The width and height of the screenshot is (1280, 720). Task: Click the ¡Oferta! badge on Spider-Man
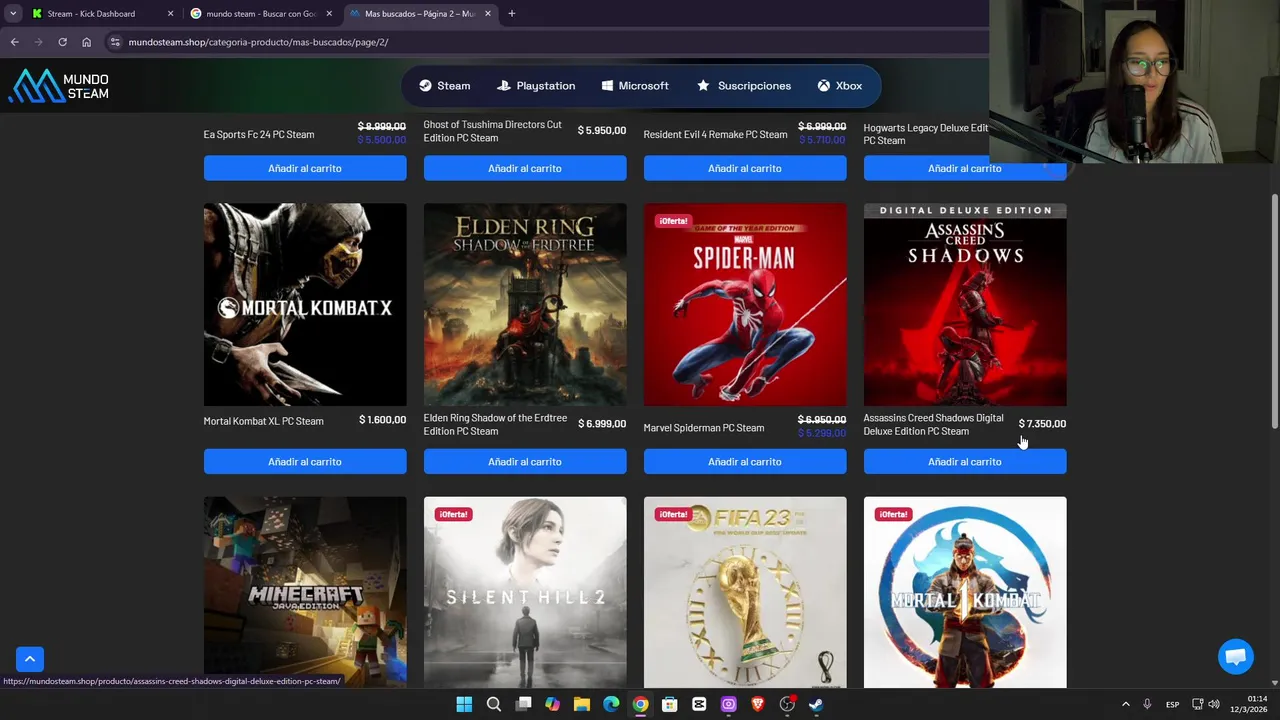tap(673, 221)
